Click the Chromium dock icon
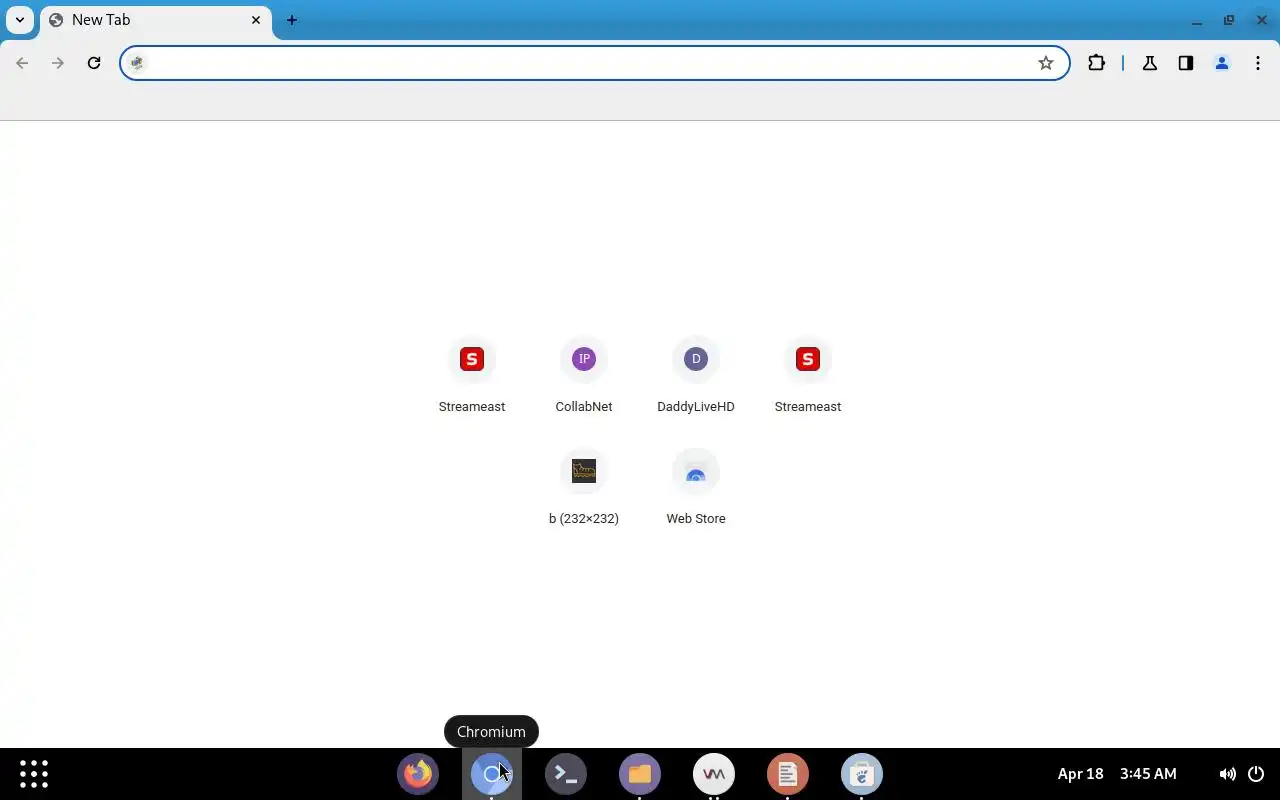 click(492, 774)
